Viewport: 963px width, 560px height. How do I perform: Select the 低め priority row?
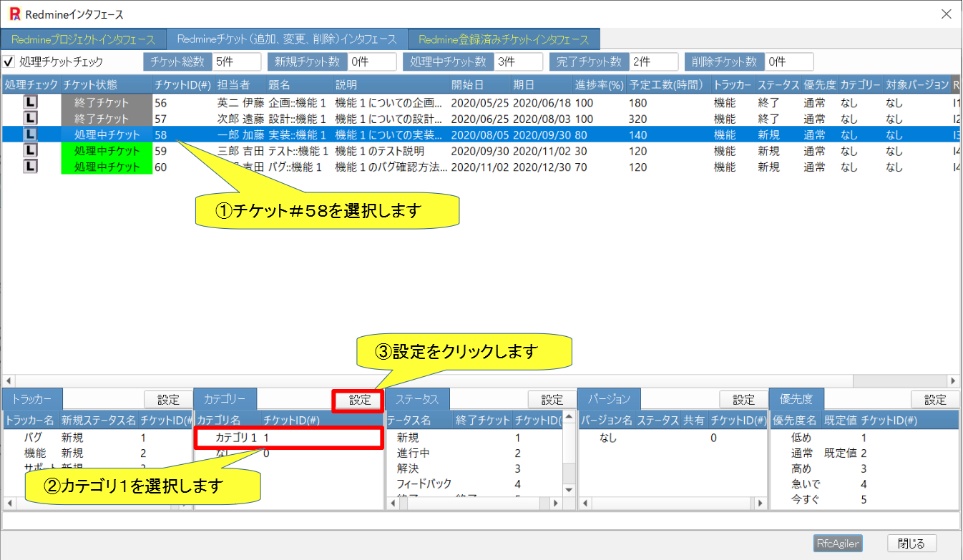pos(864,438)
